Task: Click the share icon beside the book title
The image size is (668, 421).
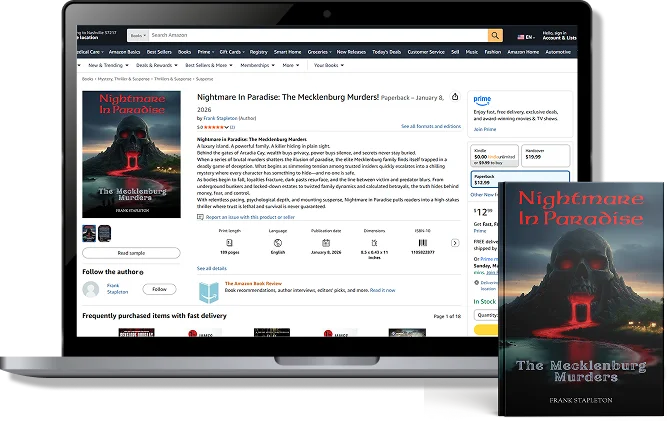Action: (x=455, y=97)
